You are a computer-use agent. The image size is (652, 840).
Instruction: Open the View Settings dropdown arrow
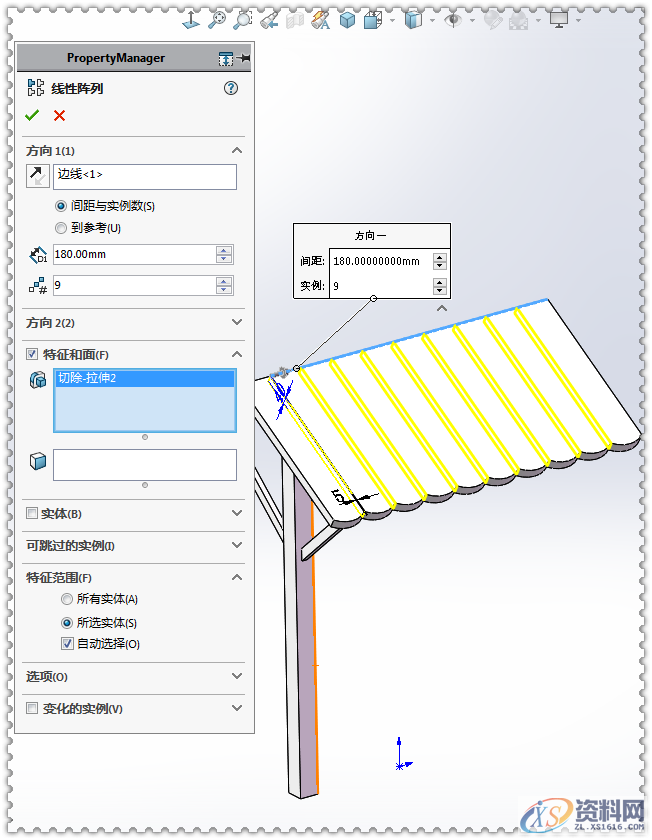click(579, 20)
